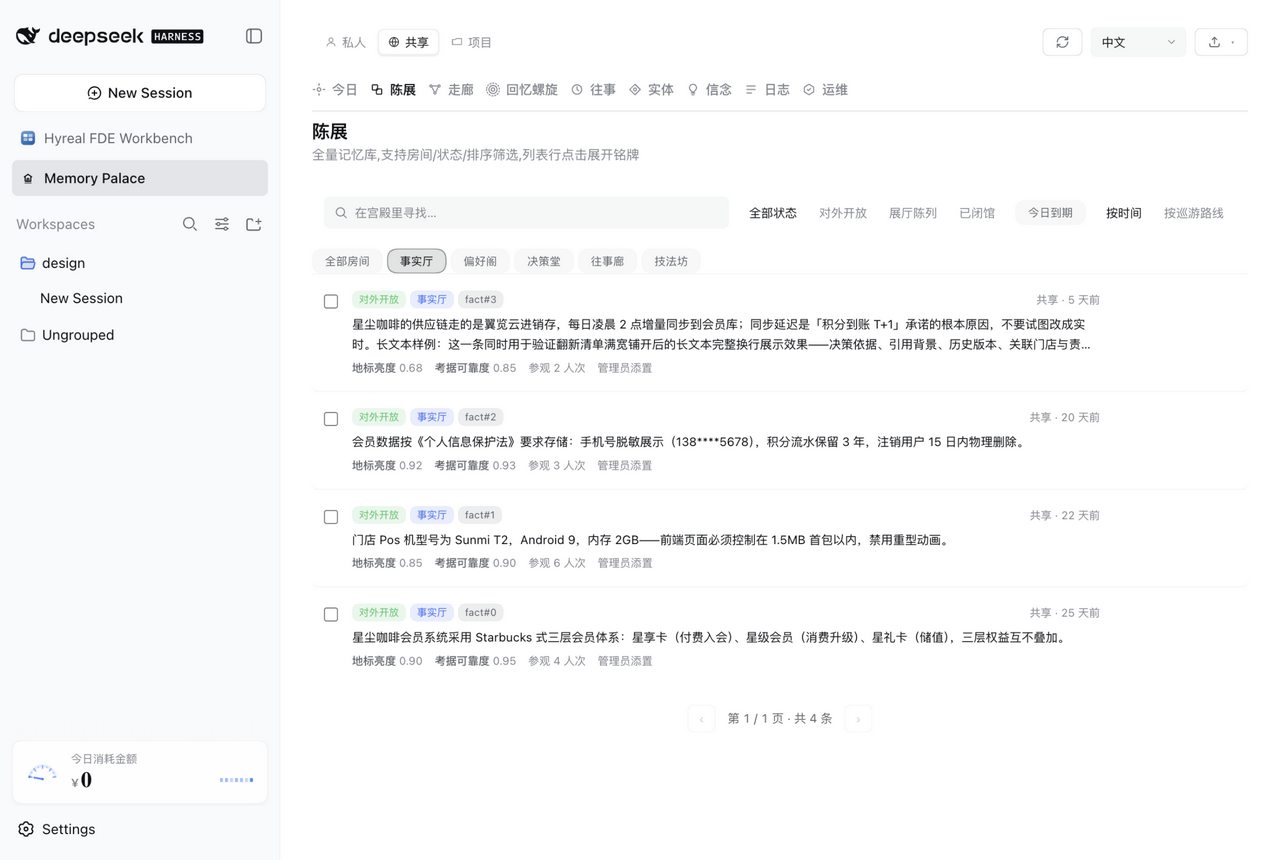Screen dimensions: 1280x860
Task: Click the deepseek whale logo
Action: click(28, 36)
